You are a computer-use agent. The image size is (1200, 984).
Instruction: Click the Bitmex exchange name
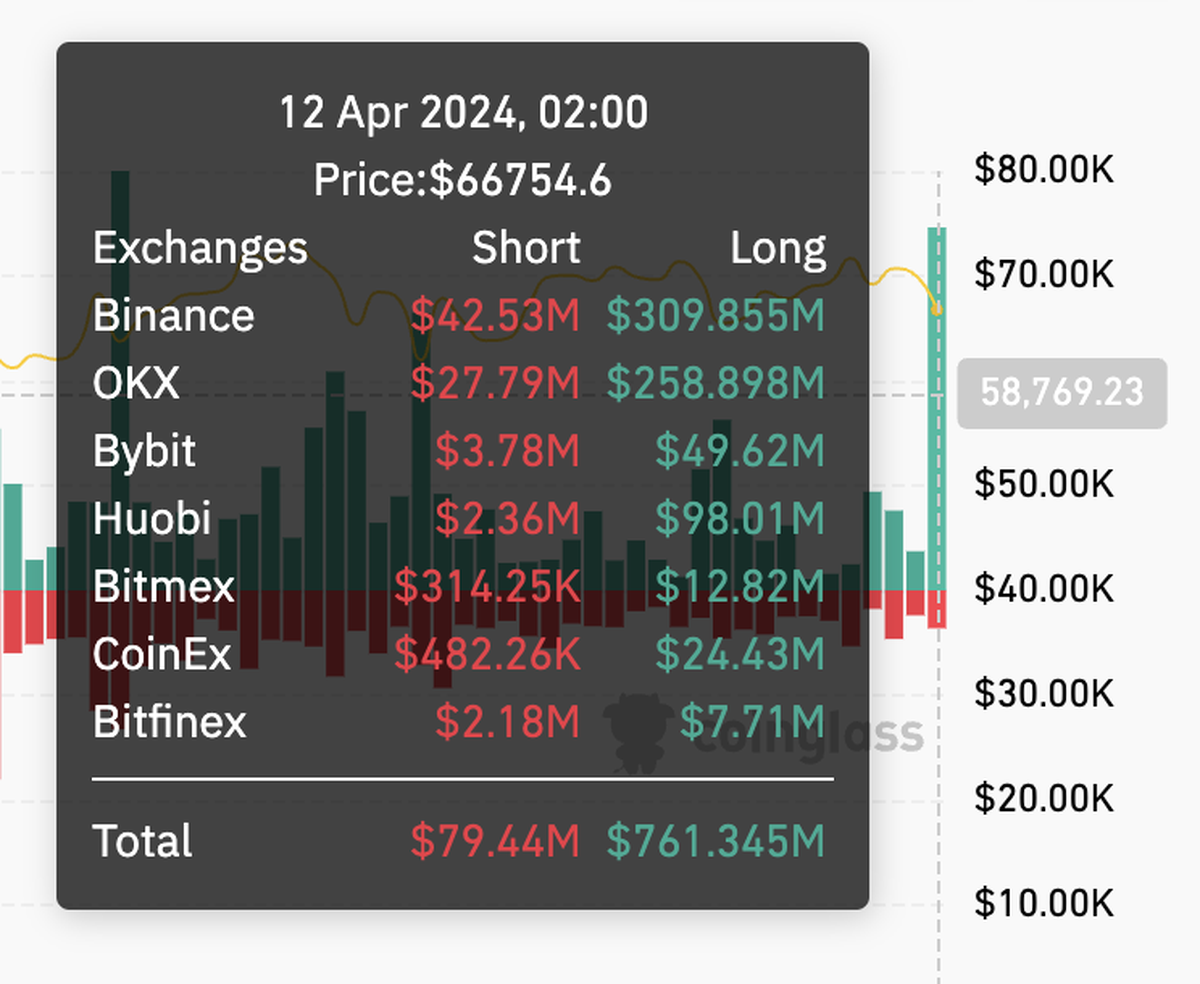tap(164, 586)
